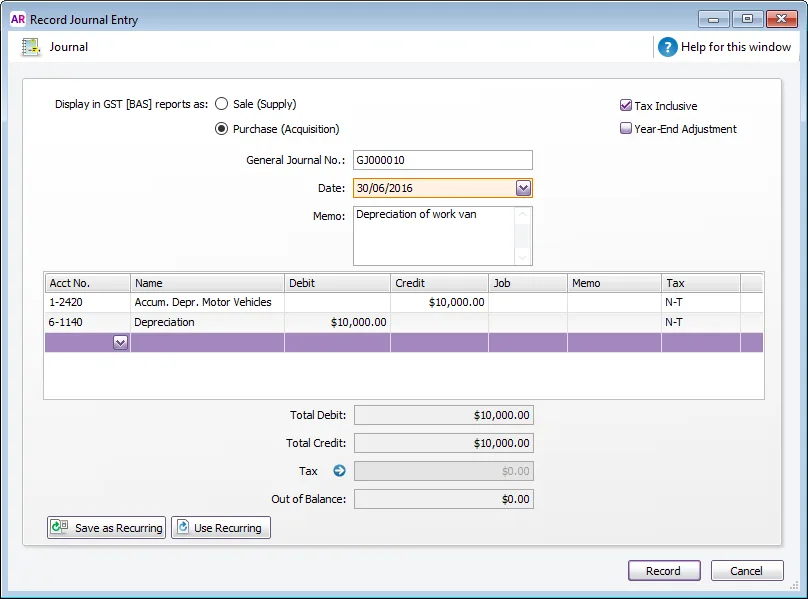Uncheck the Tax Inclusive checkbox

(626, 106)
